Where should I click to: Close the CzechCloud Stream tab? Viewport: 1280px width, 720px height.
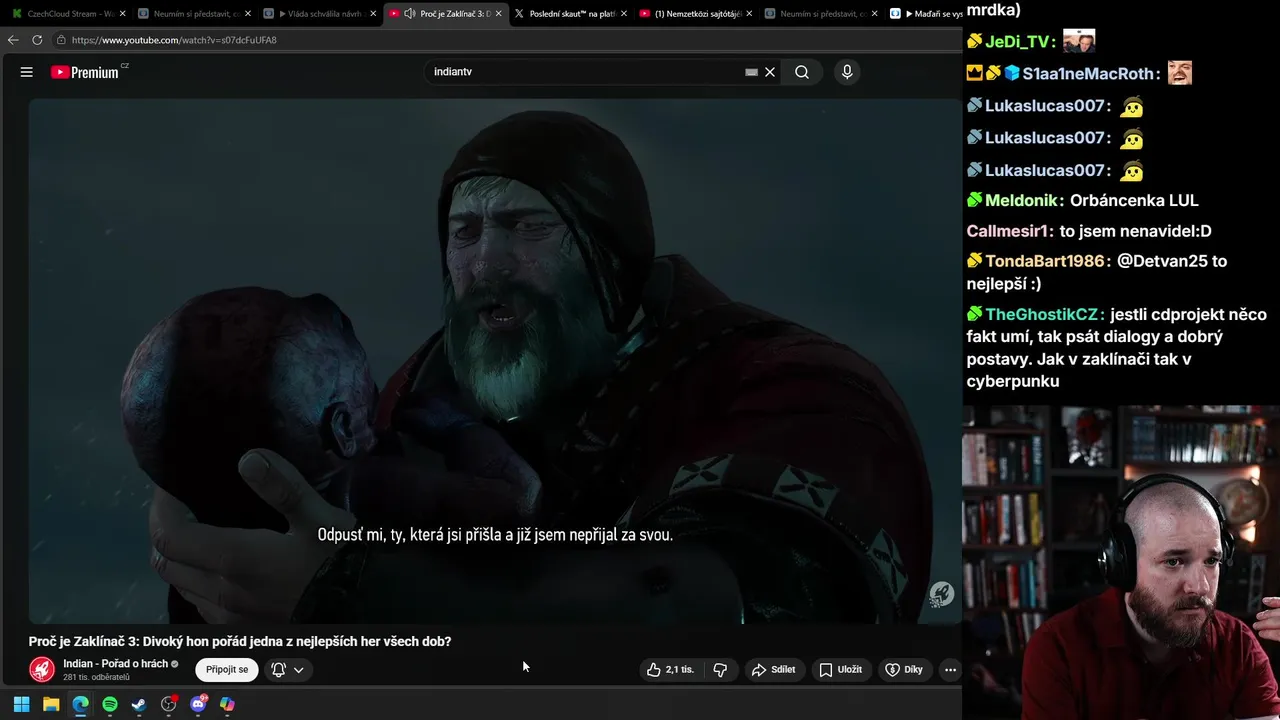click(x=123, y=14)
